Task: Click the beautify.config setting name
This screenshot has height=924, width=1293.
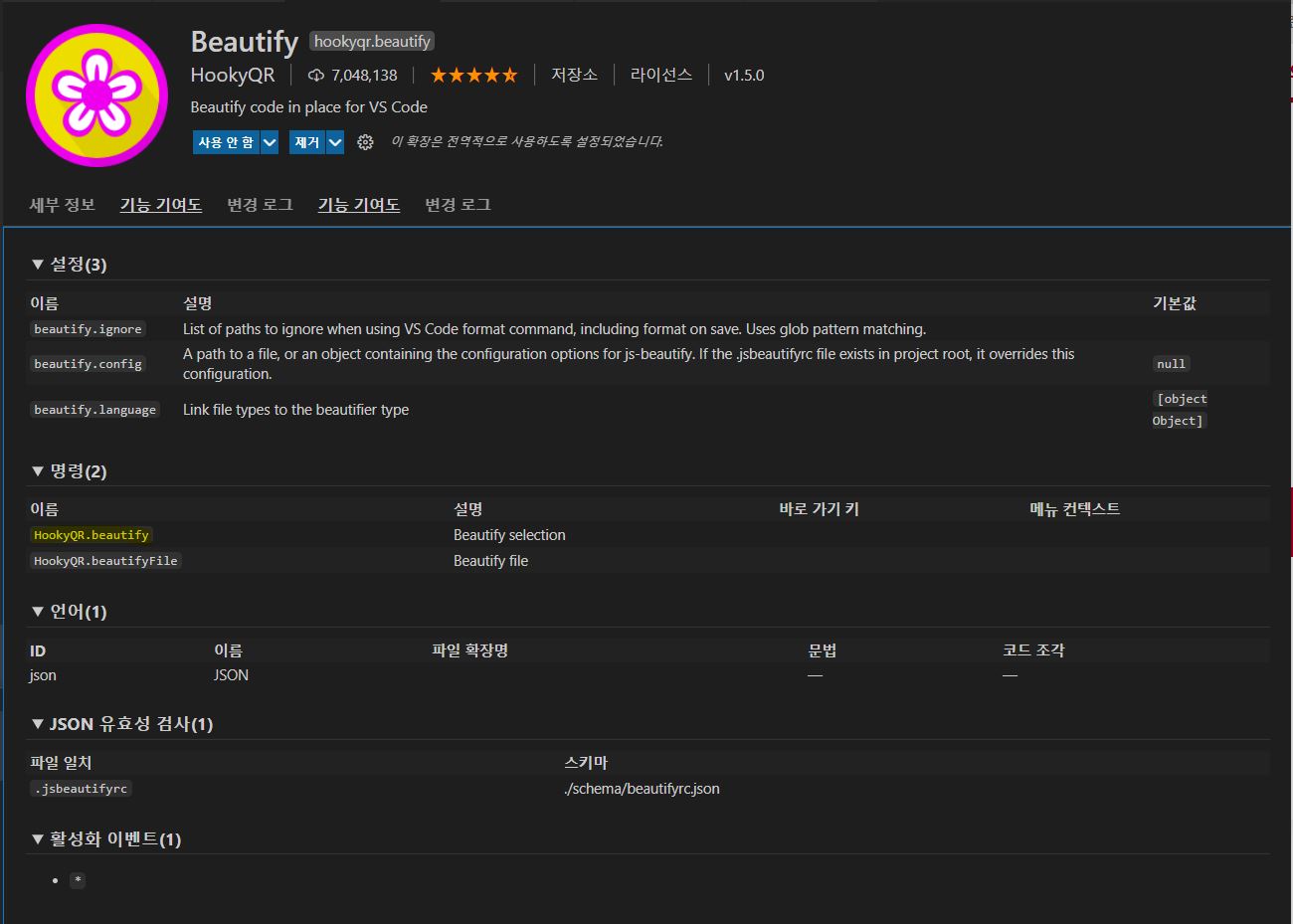Action: (x=88, y=364)
